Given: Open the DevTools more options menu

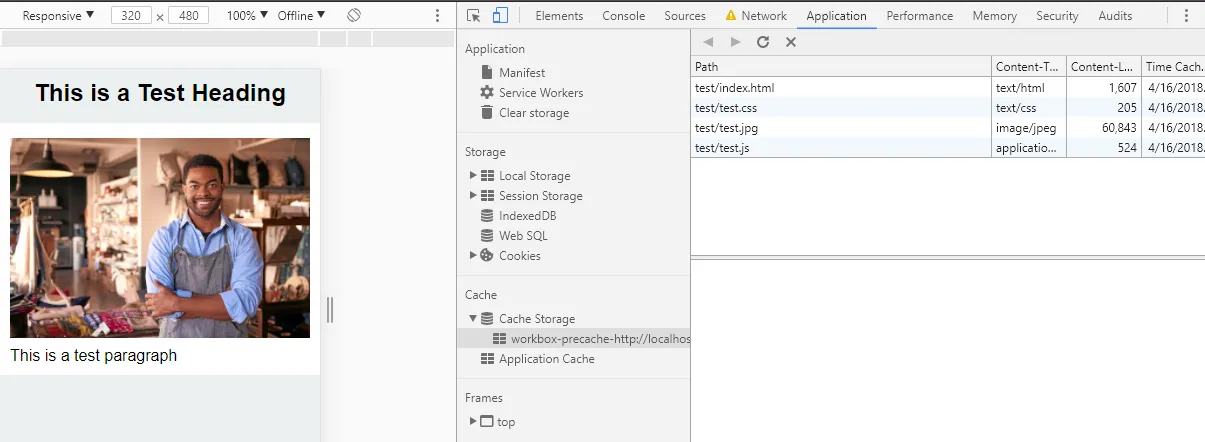Looking at the screenshot, I should pos(1186,16).
